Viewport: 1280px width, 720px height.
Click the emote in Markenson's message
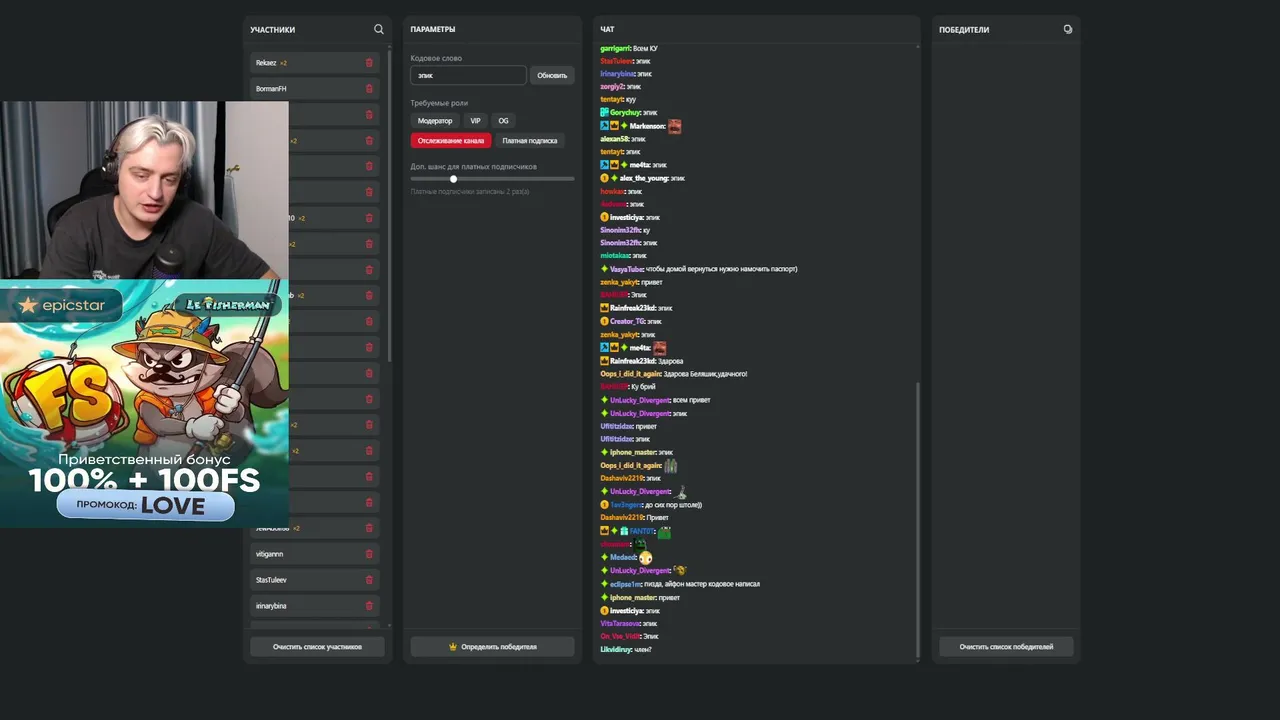[x=675, y=126]
